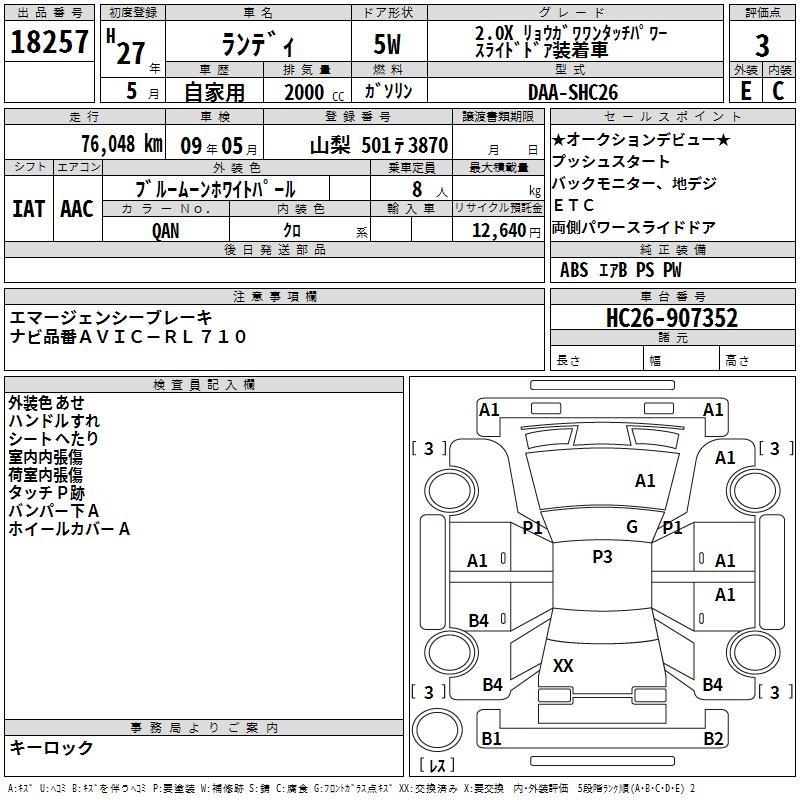The height and width of the screenshot is (800, 800).
Task: Click inspector note ハンドルすれ
Action: point(54,420)
